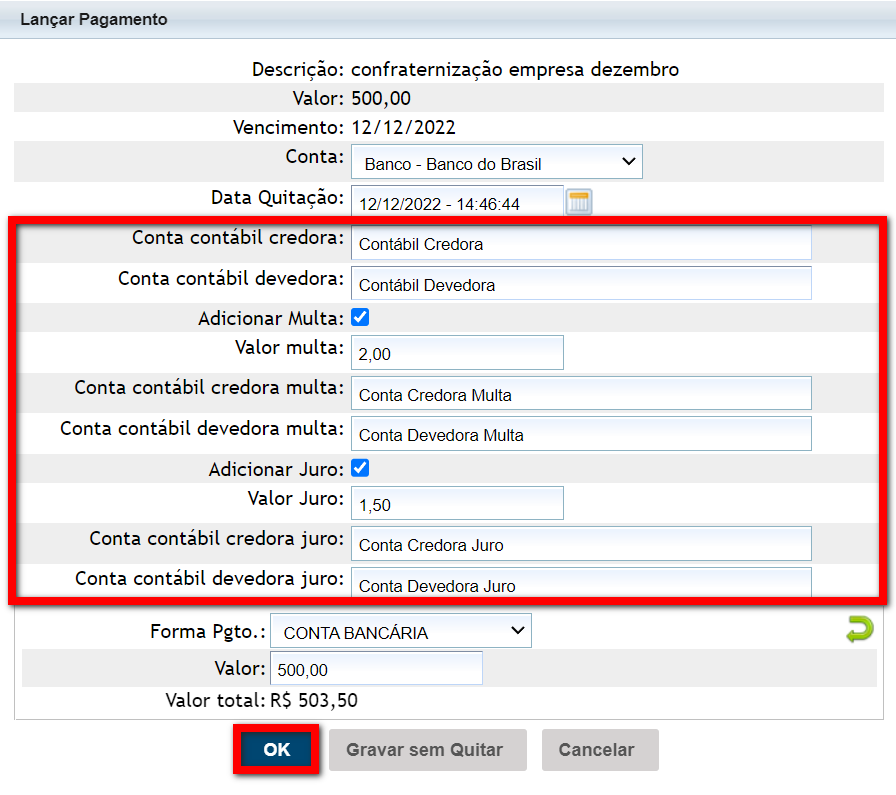The height and width of the screenshot is (795, 896).
Task: Open the Forma Pgto. dropdown
Action: click(401, 631)
